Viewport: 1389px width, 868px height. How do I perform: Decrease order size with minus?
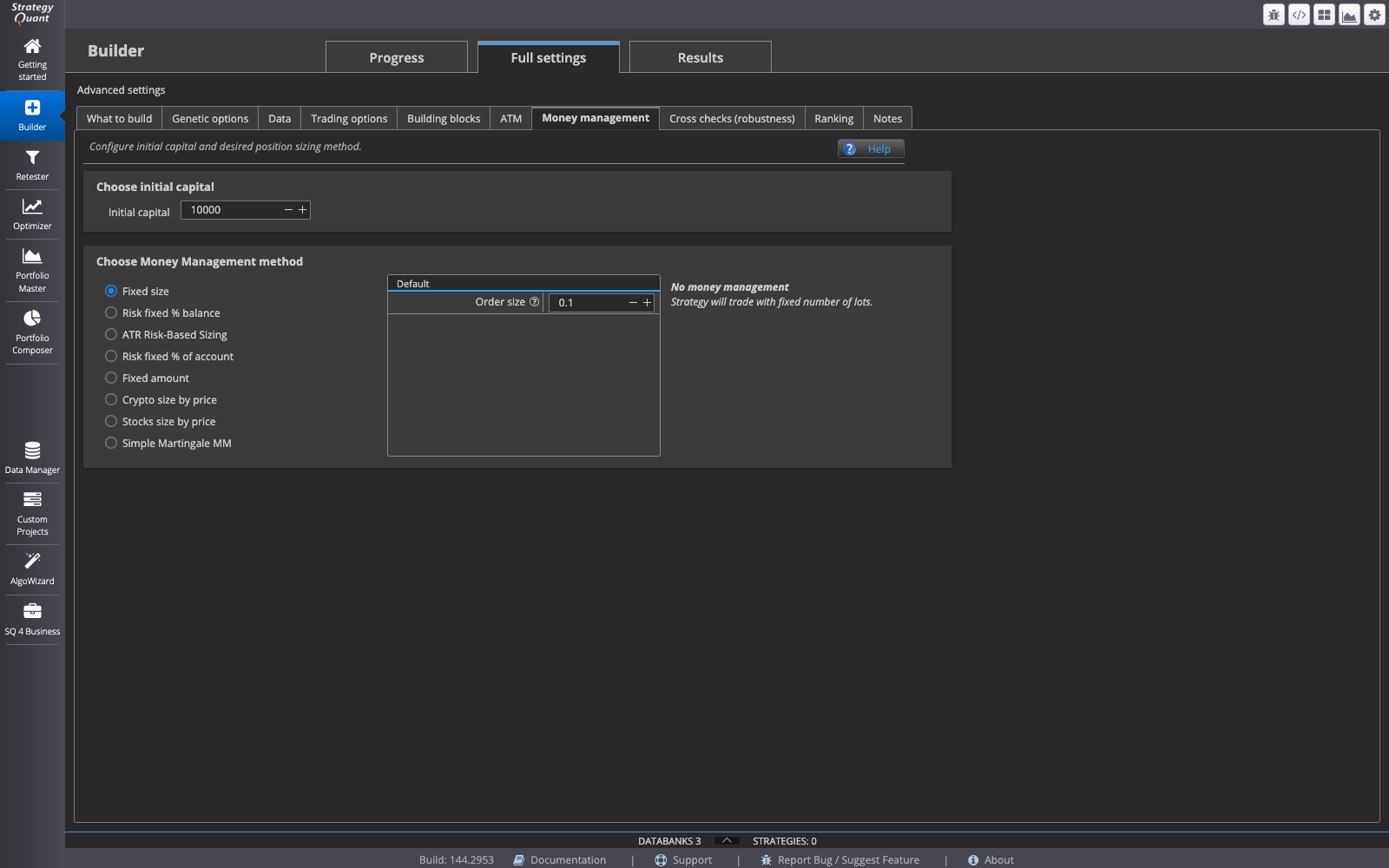[x=633, y=302]
